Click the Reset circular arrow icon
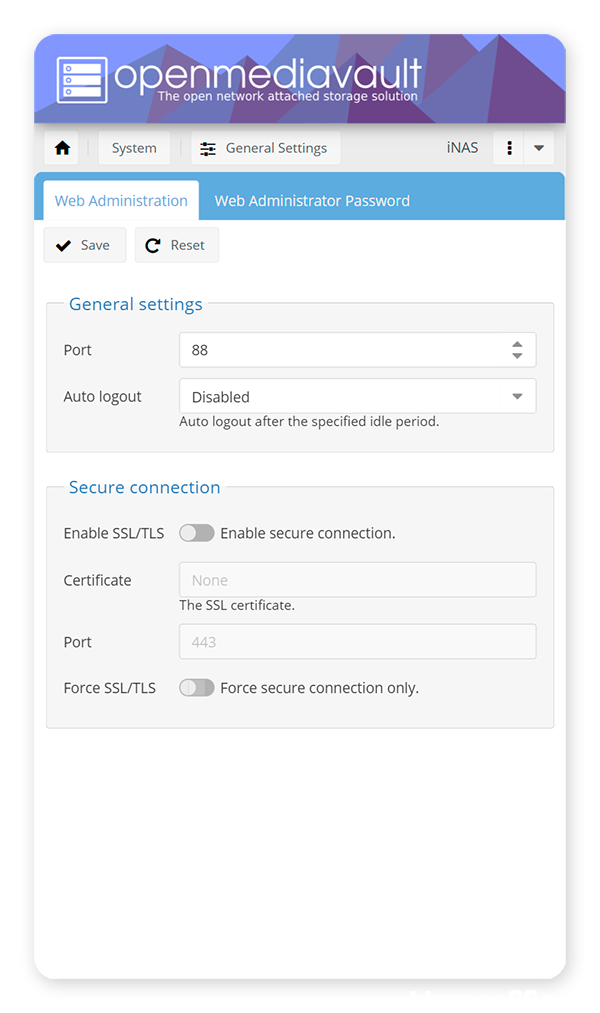 coord(153,245)
